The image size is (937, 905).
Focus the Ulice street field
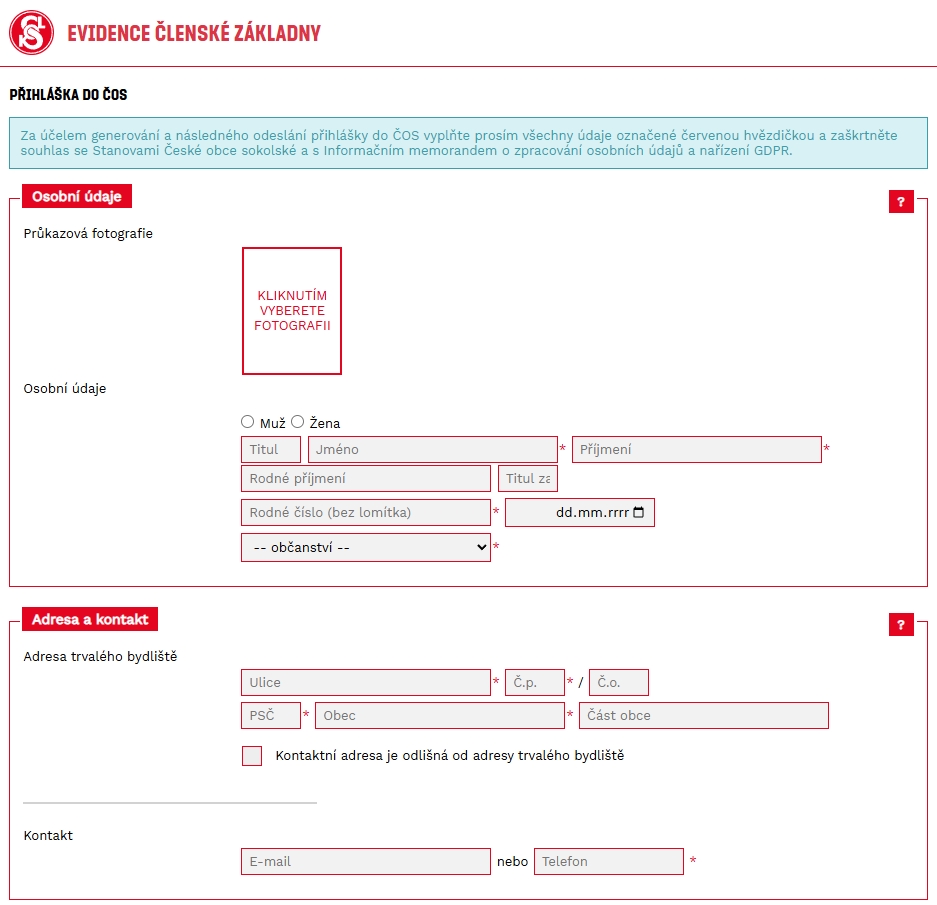click(x=366, y=683)
